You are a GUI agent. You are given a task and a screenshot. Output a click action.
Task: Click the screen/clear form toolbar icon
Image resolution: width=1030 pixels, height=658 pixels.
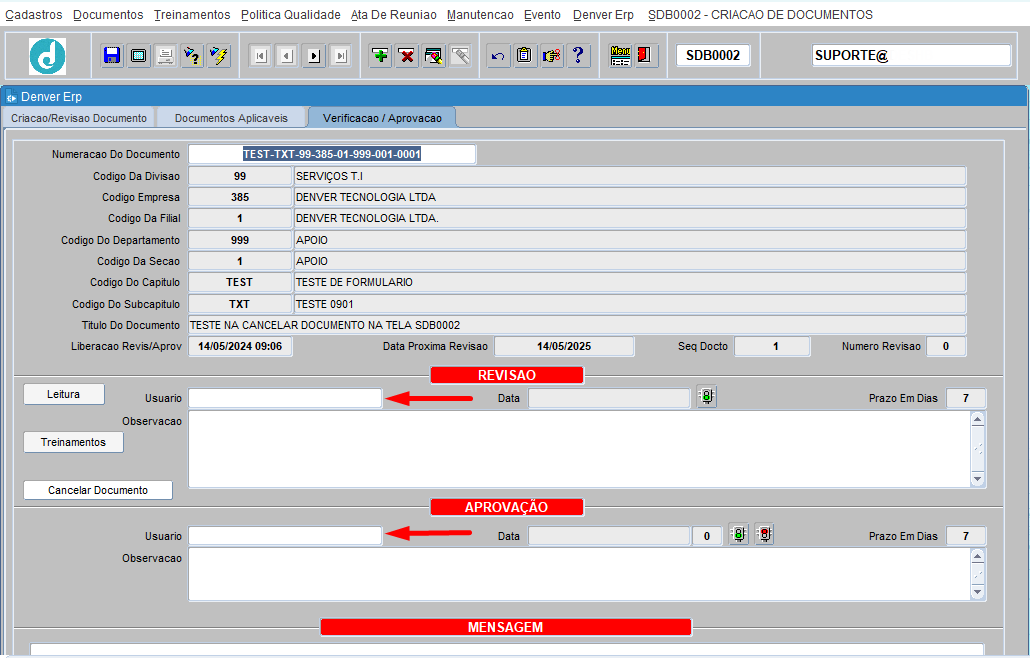pyautogui.click(x=139, y=56)
